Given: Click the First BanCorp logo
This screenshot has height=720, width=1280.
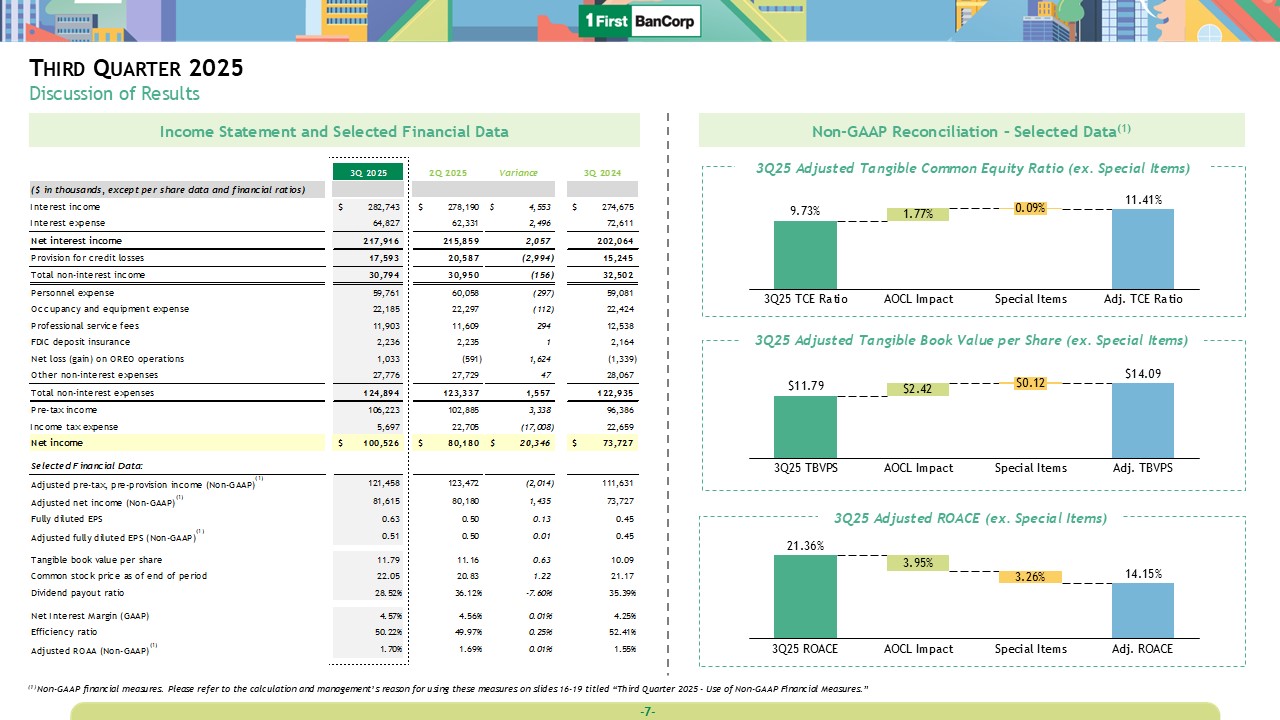Looking at the screenshot, I should click(x=639, y=21).
